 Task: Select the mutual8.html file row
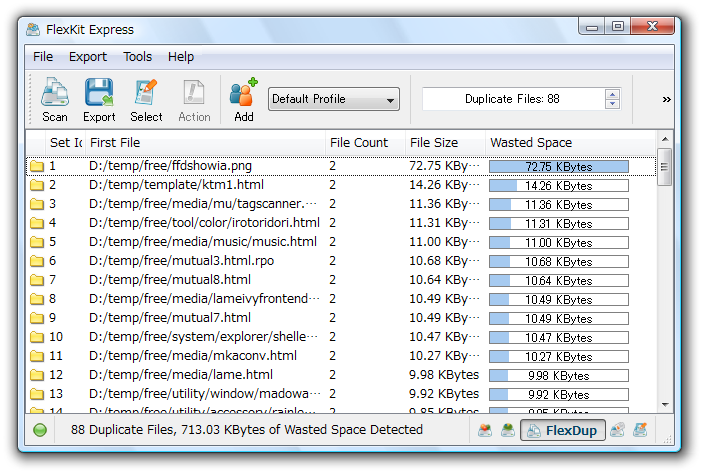[x=341, y=280]
